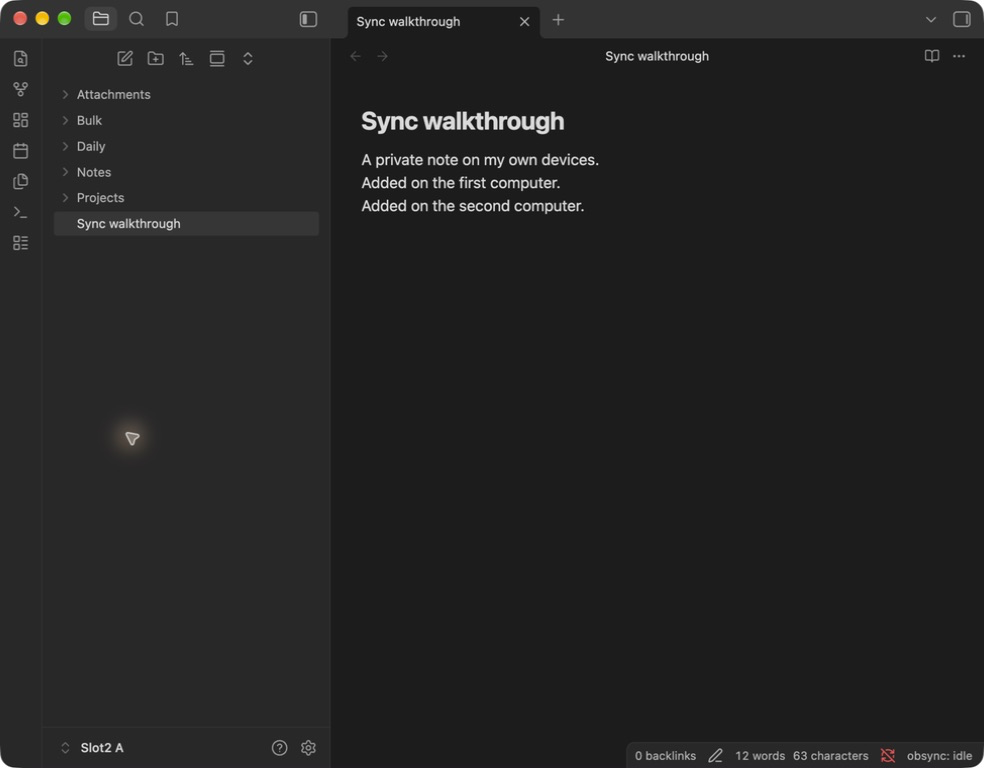The image size is (984, 768).
Task: Open the command palette terminal icon
Action: click(x=21, y=212)
